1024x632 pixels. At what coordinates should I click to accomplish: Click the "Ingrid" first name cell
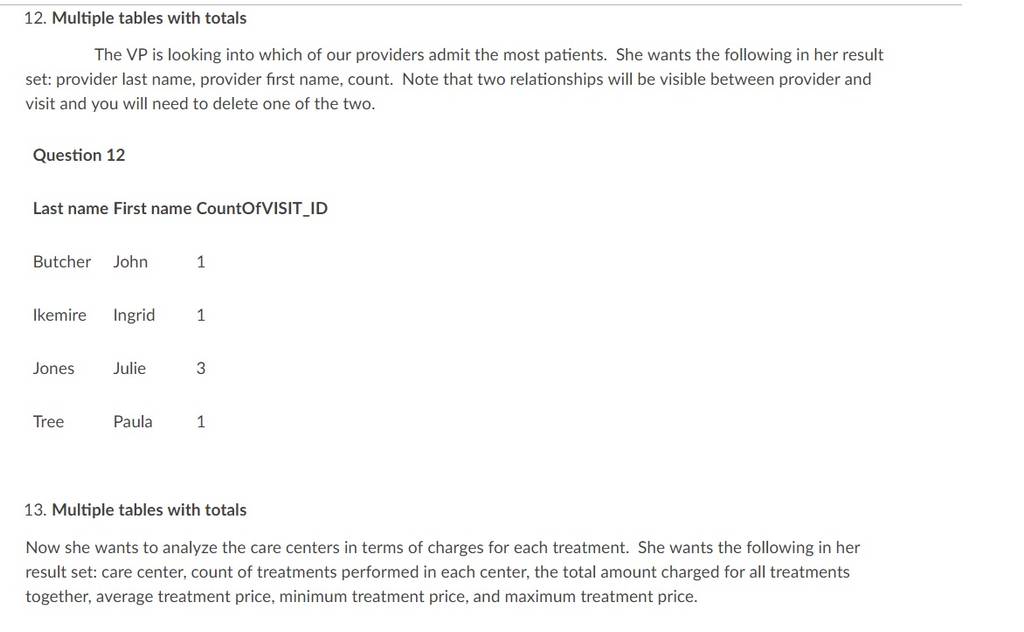134,316
